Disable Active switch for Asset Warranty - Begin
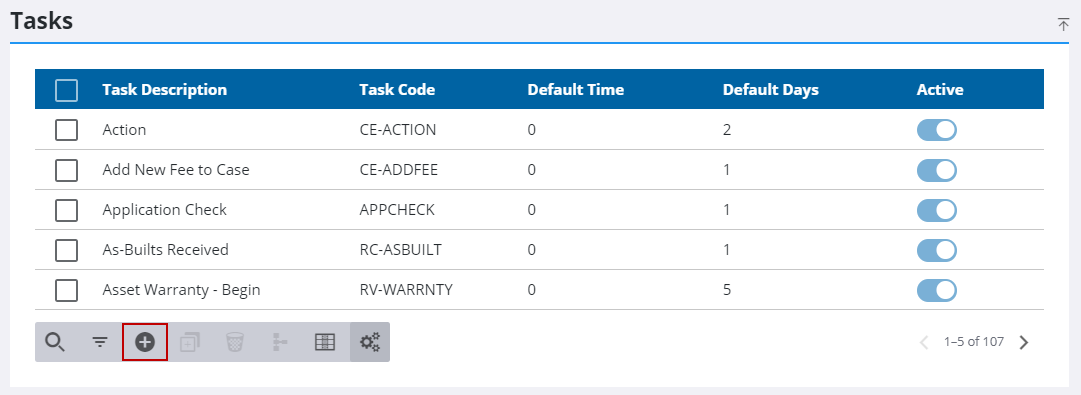Screen dimensions: 1081x395 936,290
